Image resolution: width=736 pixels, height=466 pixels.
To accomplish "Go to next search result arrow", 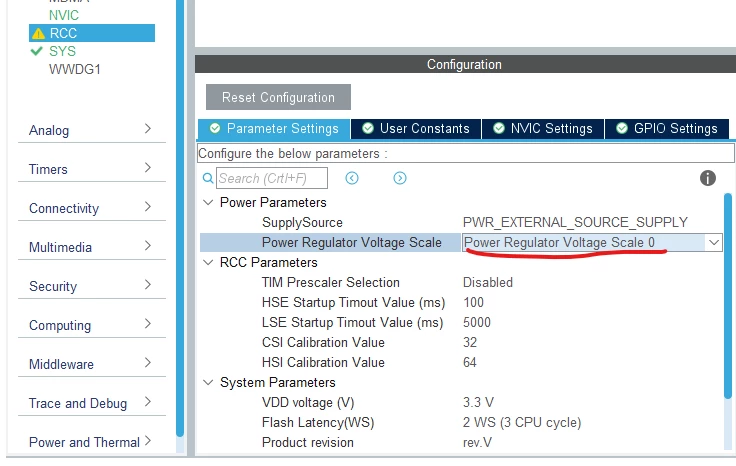I will pyautogui.click(x=399, y=178).
